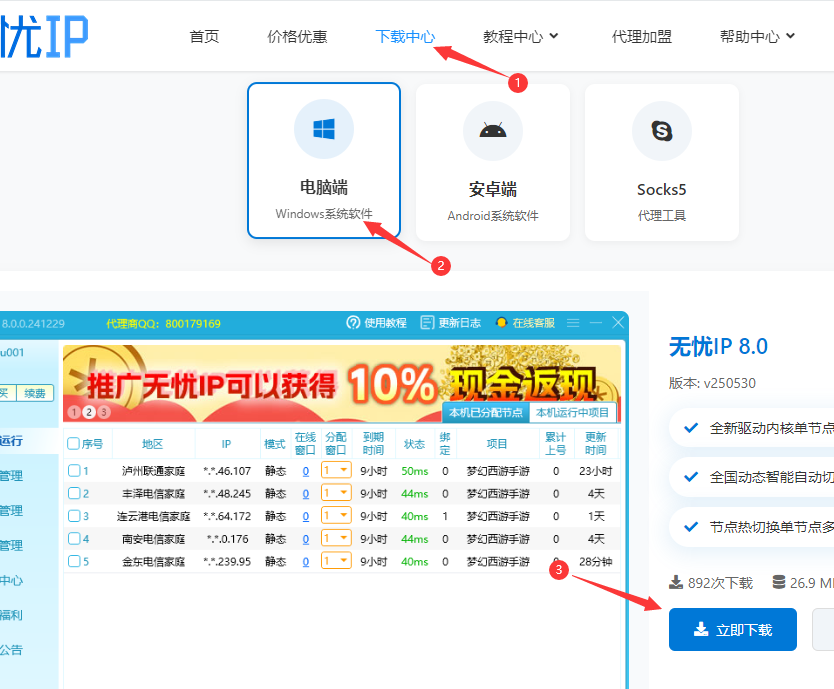Click the 项目 column header
The height and width of the screenshot is (689, 834).
(497, 444)
